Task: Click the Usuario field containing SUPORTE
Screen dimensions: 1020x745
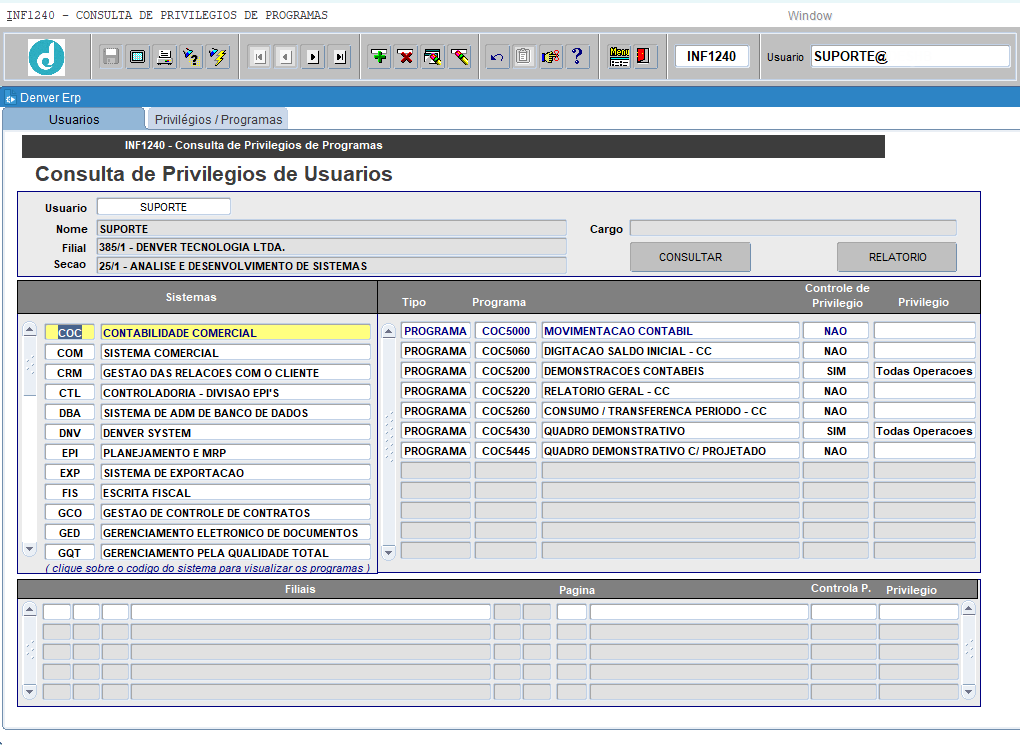Action: click(163, 207)
